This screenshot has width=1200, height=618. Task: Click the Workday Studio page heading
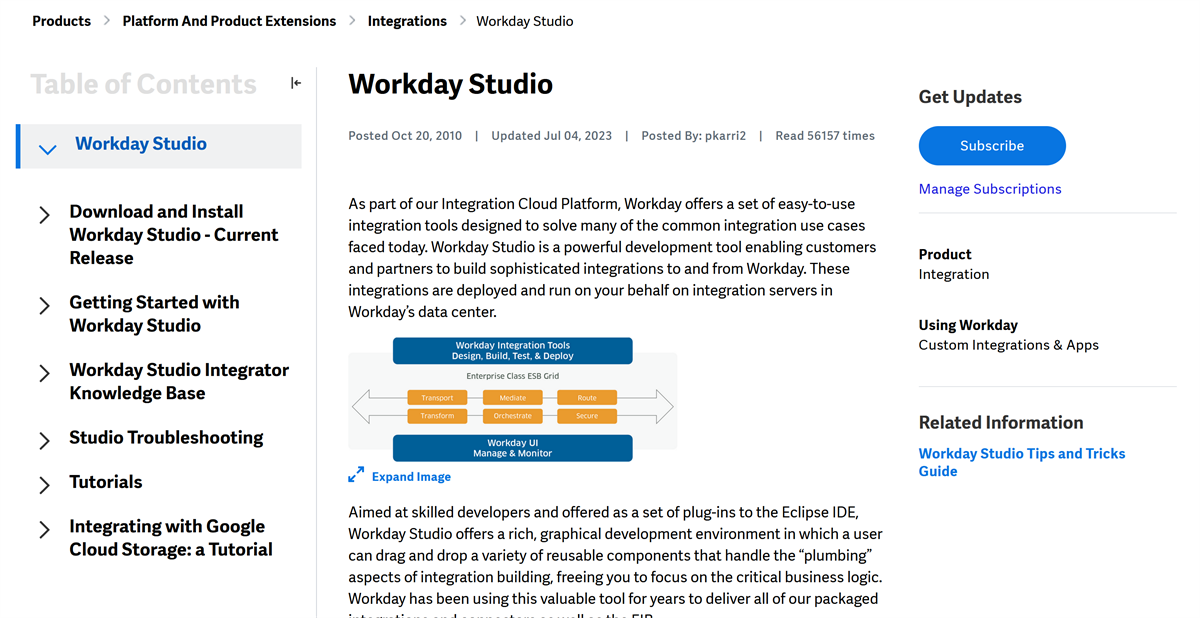[x=450, y=84]
